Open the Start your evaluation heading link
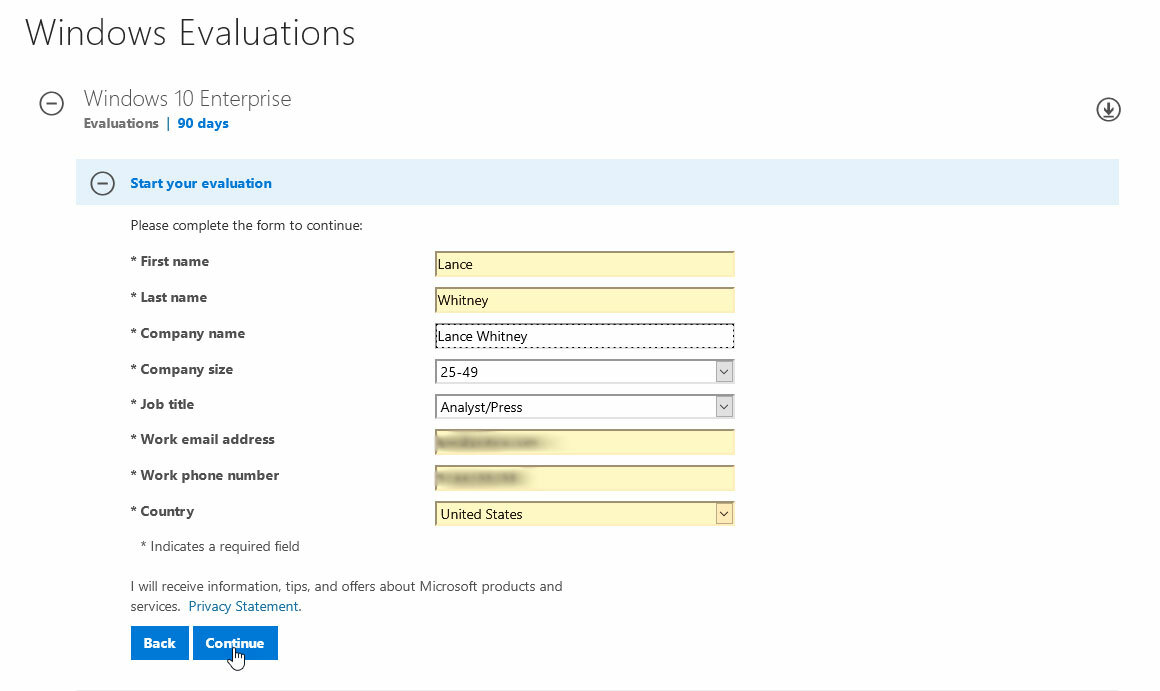 click(x=200, y=183)
